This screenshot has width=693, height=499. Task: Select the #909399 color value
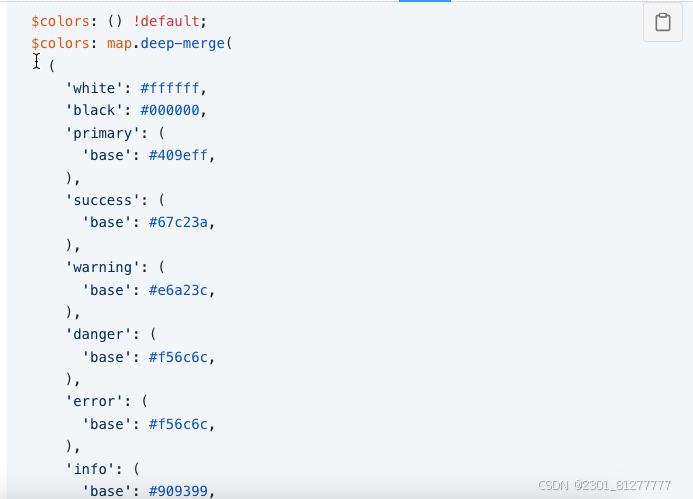[178, 491]
